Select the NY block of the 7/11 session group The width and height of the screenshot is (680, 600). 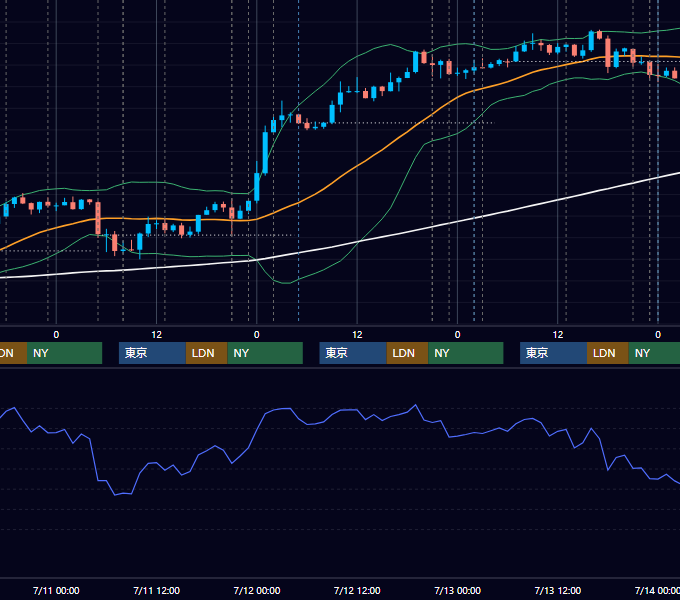click(265, 353)
